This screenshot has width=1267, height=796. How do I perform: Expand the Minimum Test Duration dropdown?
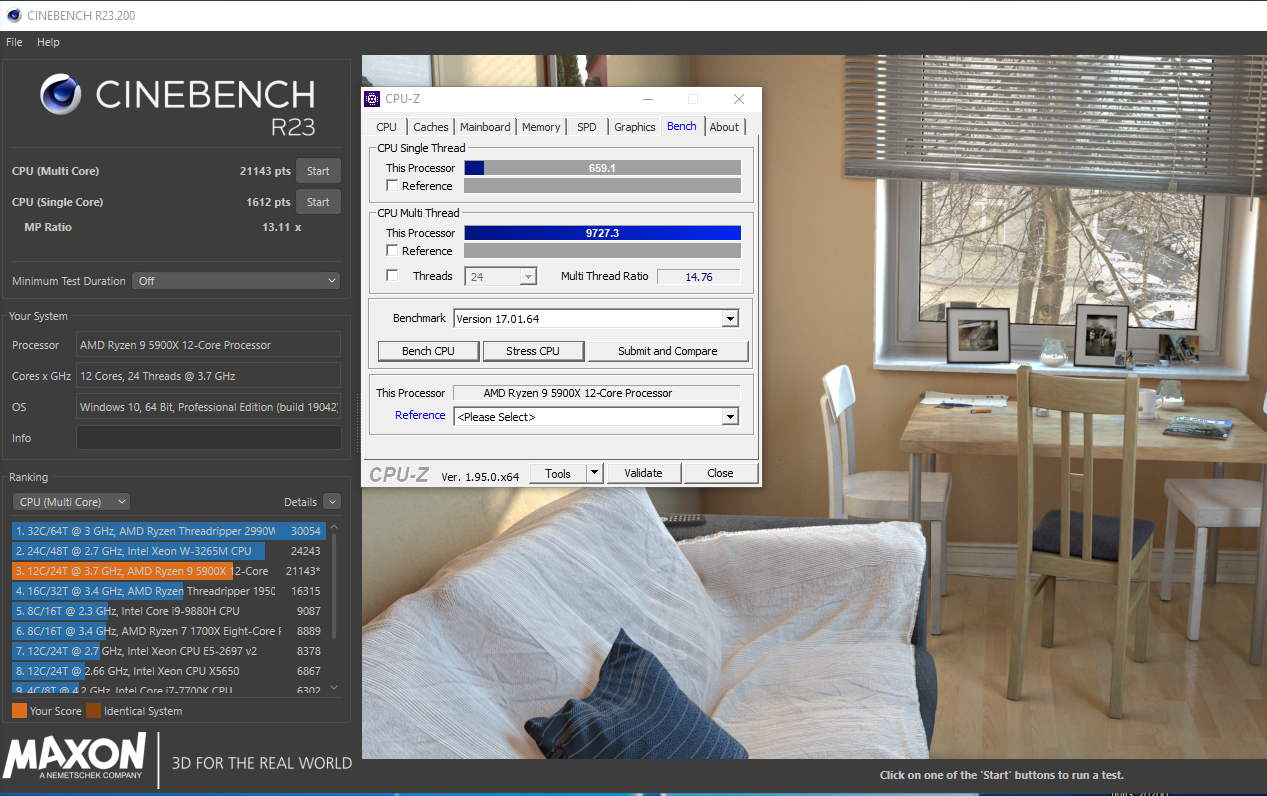236,281
